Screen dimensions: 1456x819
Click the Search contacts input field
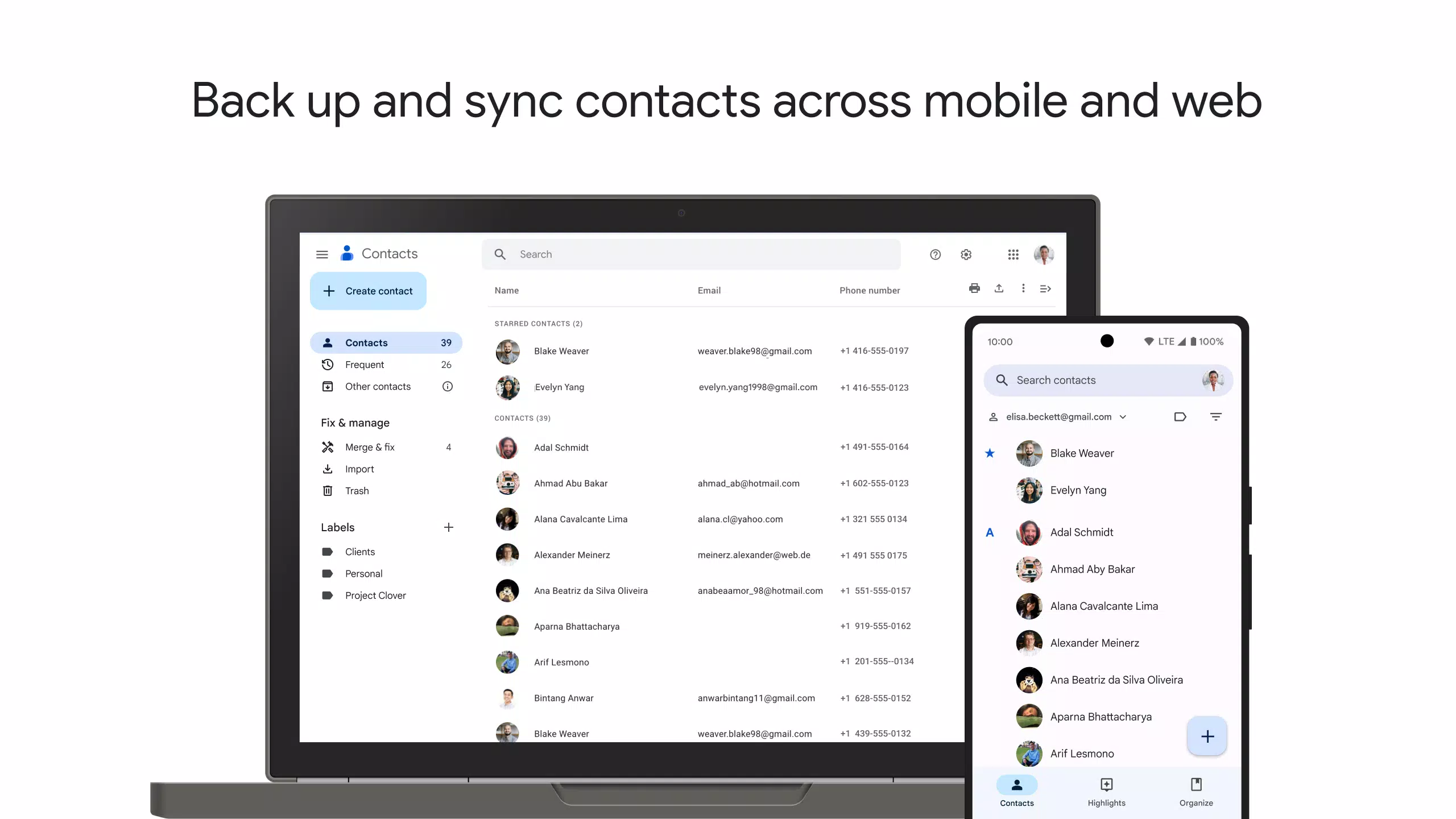1099,379
